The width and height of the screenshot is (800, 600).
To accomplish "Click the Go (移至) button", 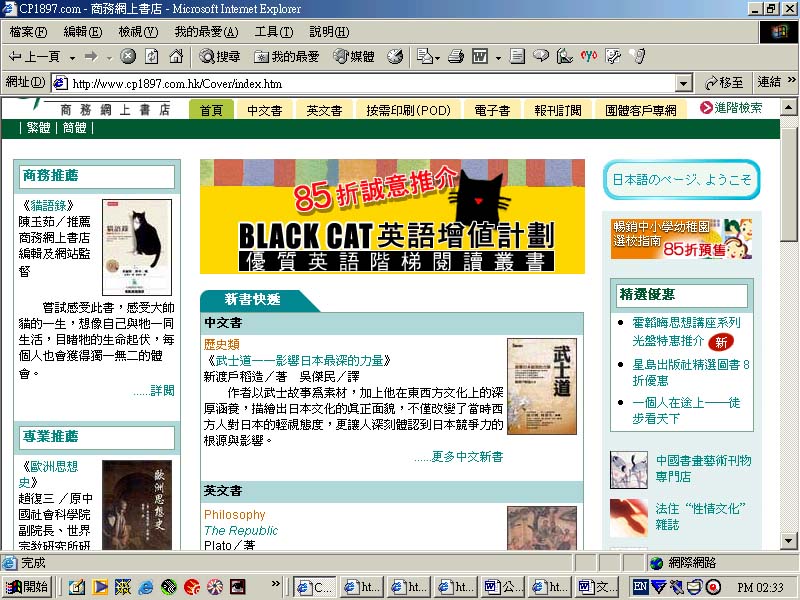I will (724, 83).
